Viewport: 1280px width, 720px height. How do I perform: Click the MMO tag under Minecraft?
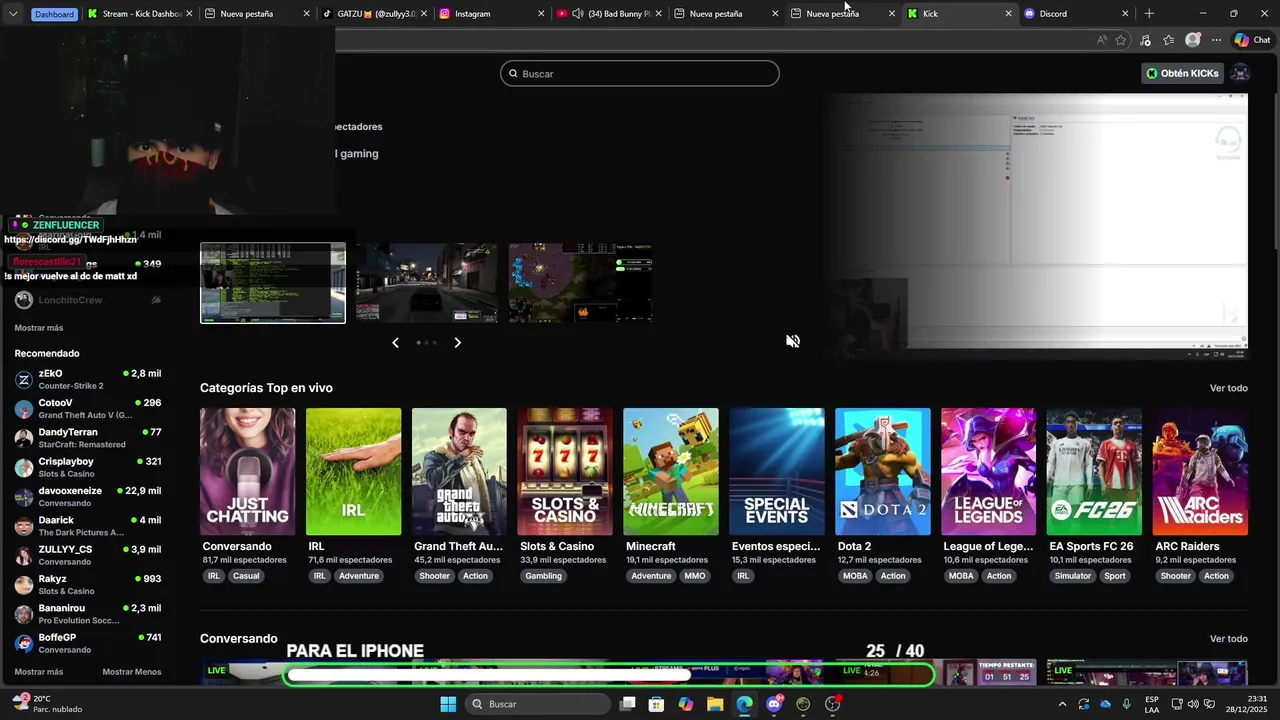point(695,576)
